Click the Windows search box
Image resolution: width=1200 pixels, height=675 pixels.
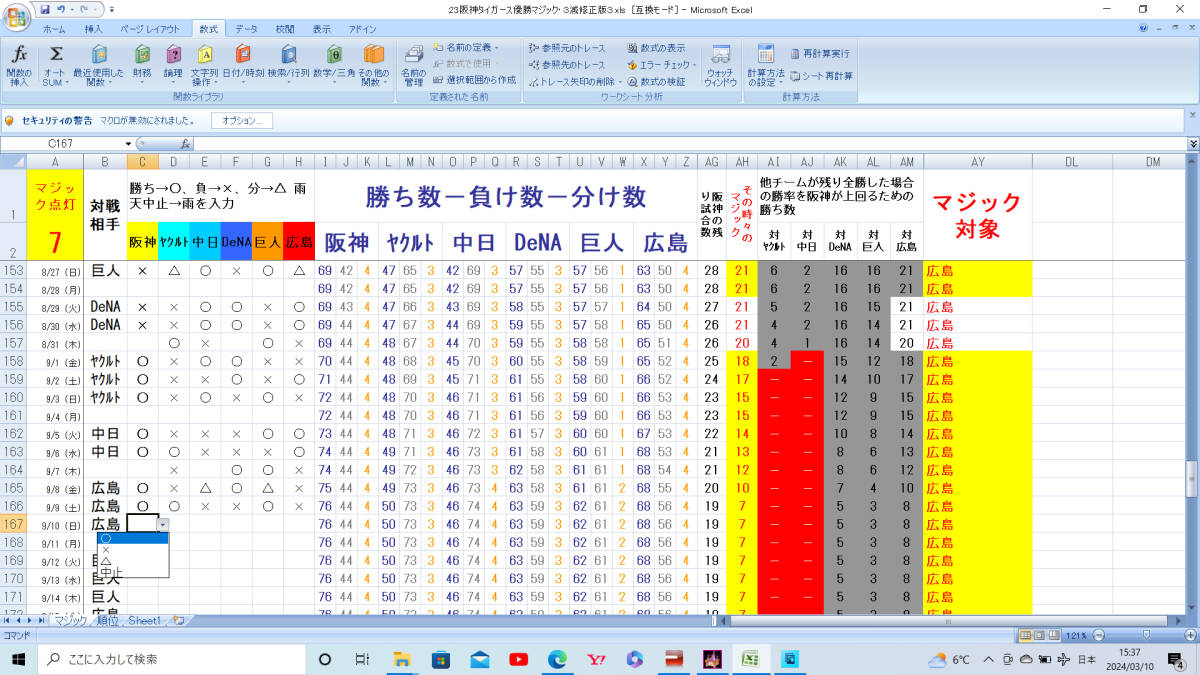pyautogui.click(x=170, y=659)
